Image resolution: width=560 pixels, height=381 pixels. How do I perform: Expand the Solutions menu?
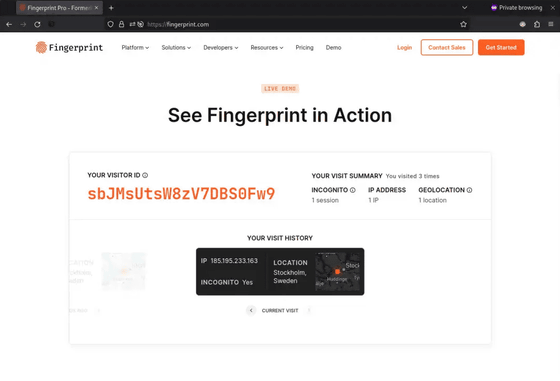pyautogui.click(x=176, y=47)
